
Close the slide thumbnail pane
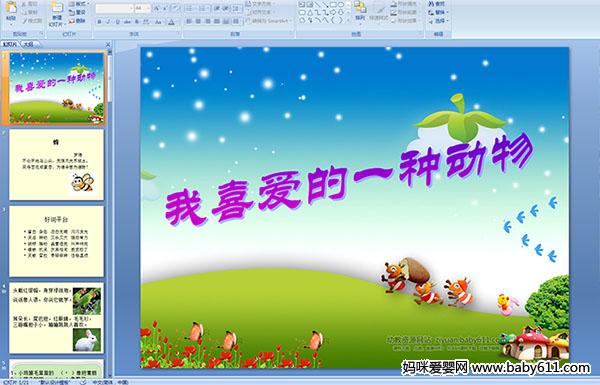[108, 44]
